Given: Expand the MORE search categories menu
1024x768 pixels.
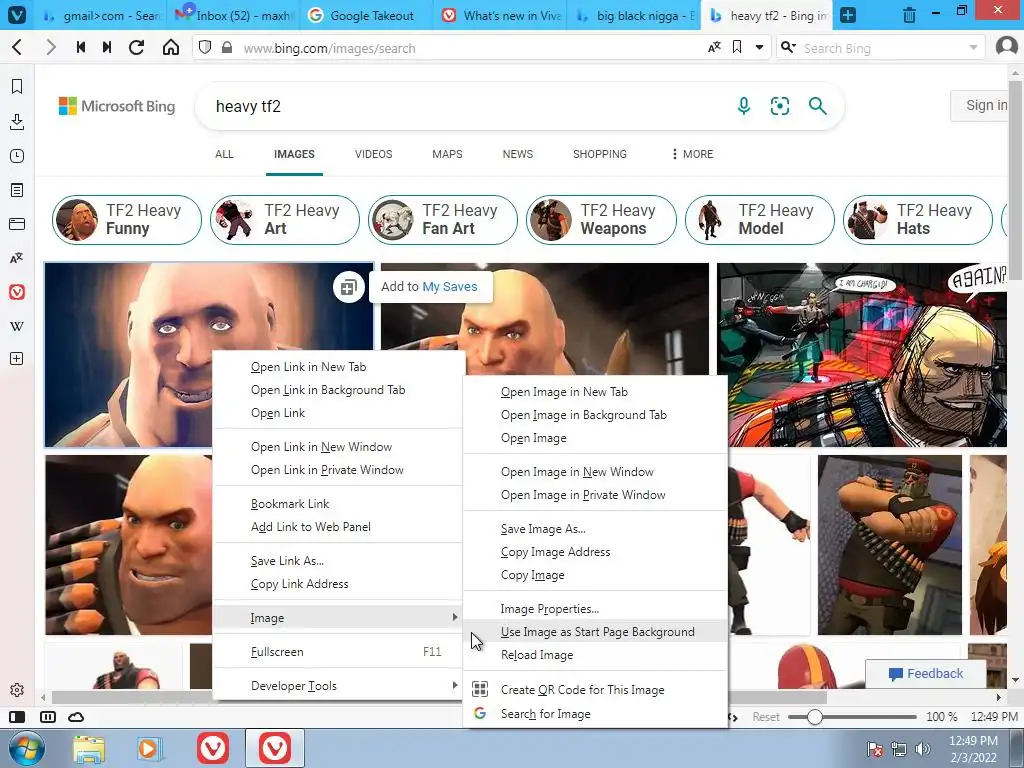Looking at the screenshot, I should tap(692, 154).
